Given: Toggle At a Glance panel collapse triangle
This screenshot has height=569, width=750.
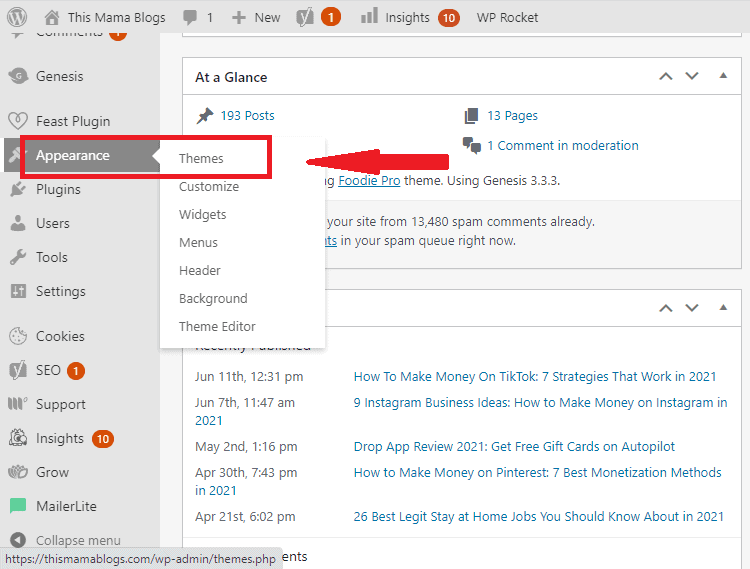Looking at the screenshot, I should coord(723,76).
